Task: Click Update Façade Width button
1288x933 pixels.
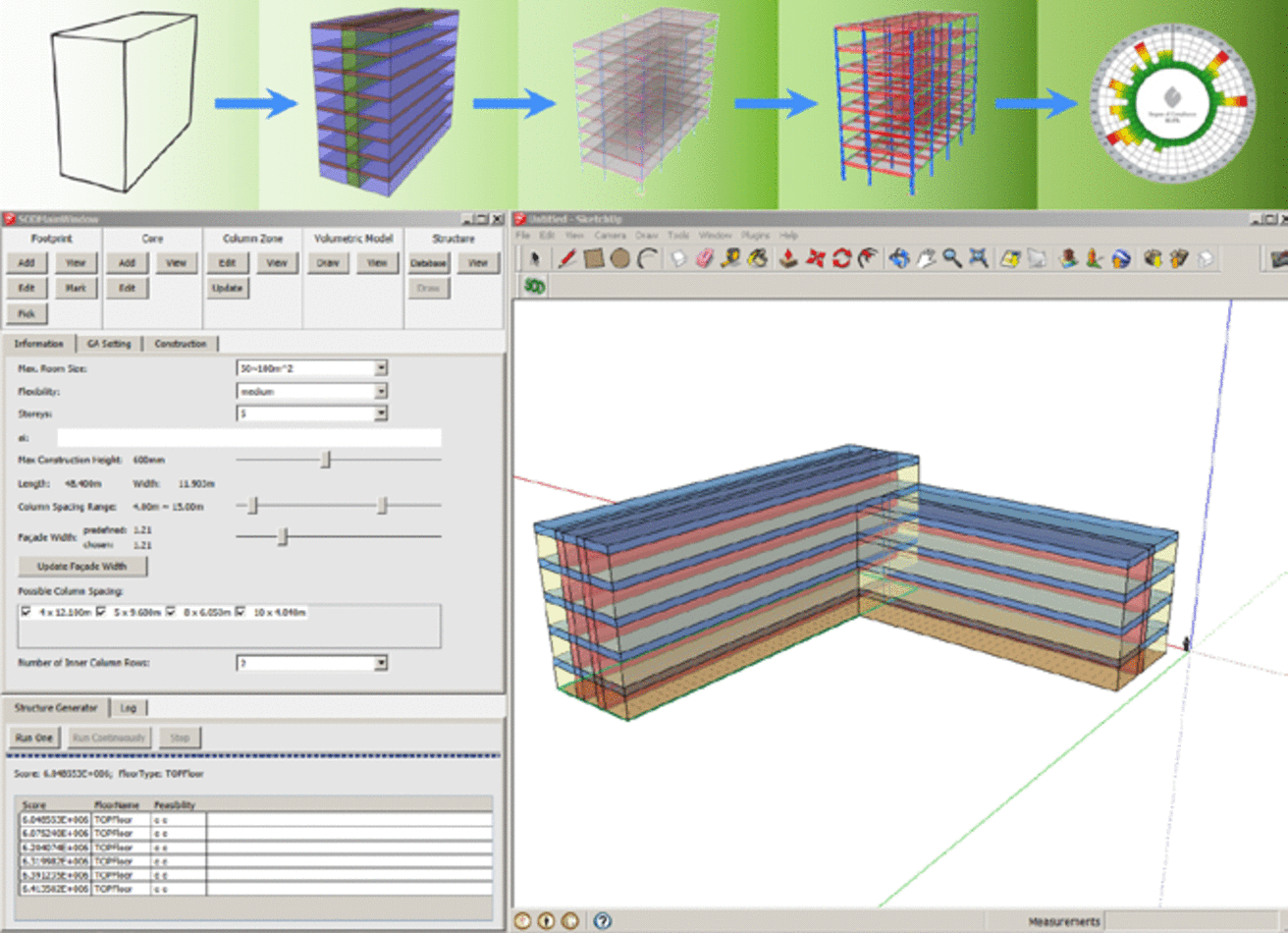Action: [x=83, y=567]
